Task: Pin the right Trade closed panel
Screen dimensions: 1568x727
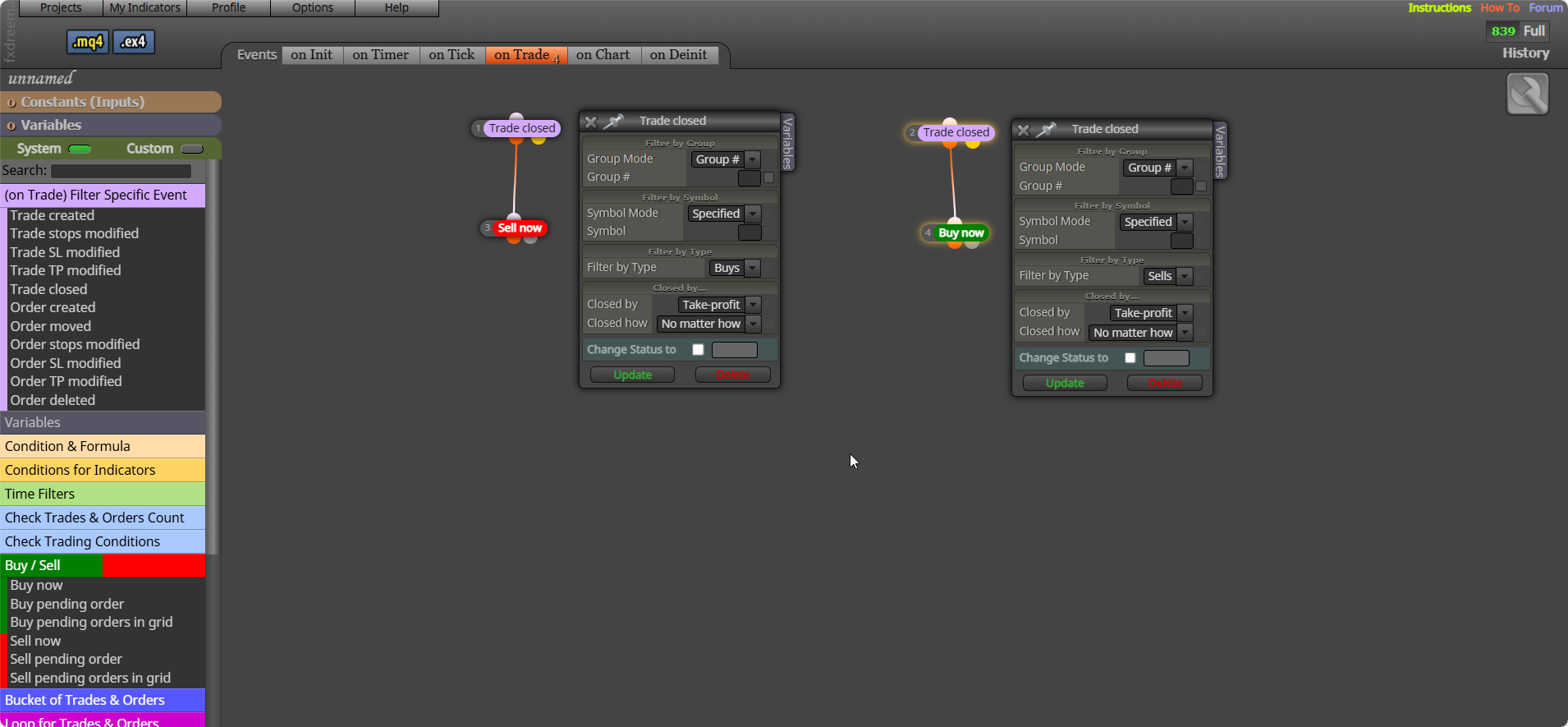Action: 1046,130
